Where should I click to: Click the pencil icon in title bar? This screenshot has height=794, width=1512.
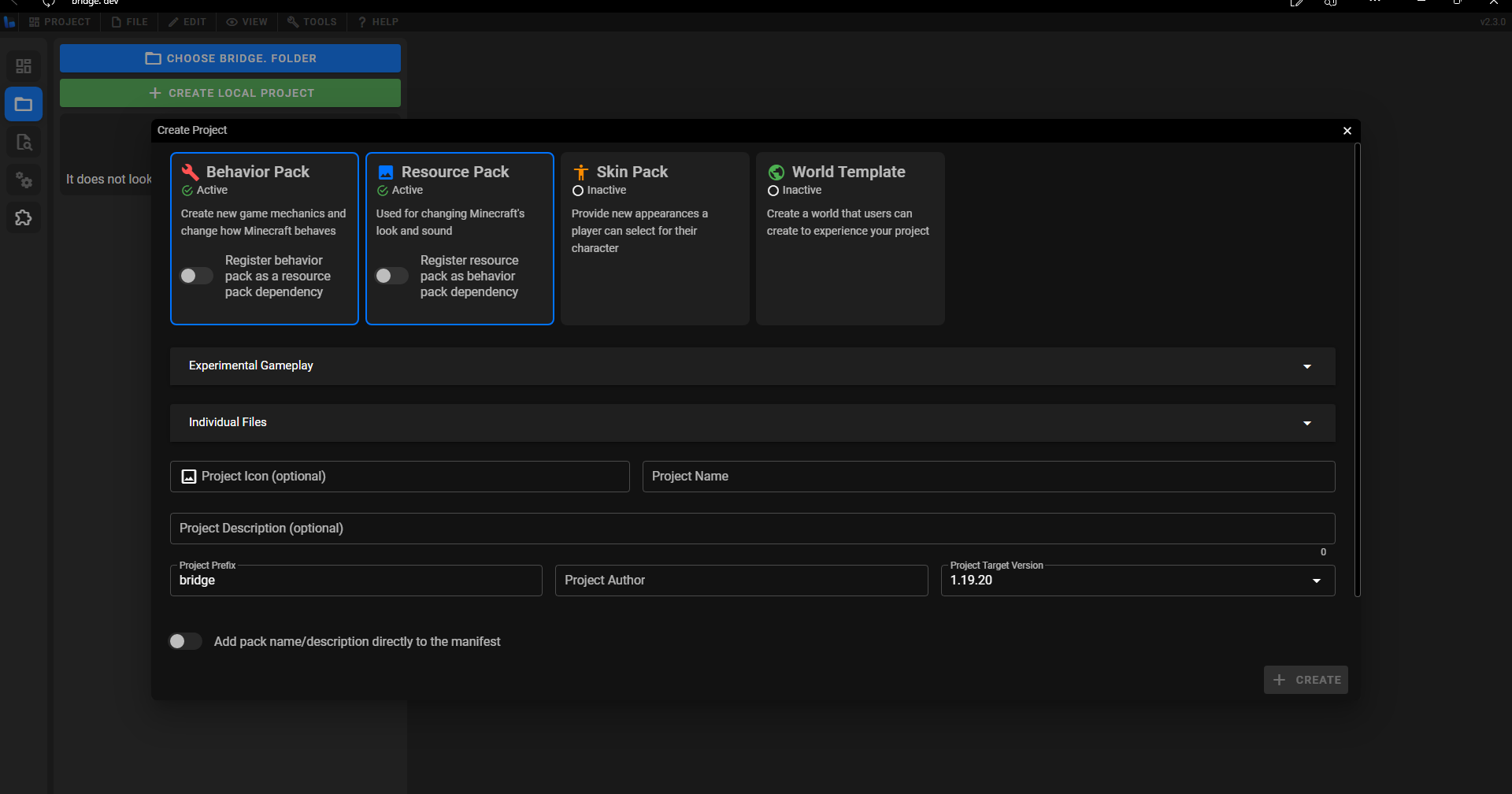tap(1296, 3)
